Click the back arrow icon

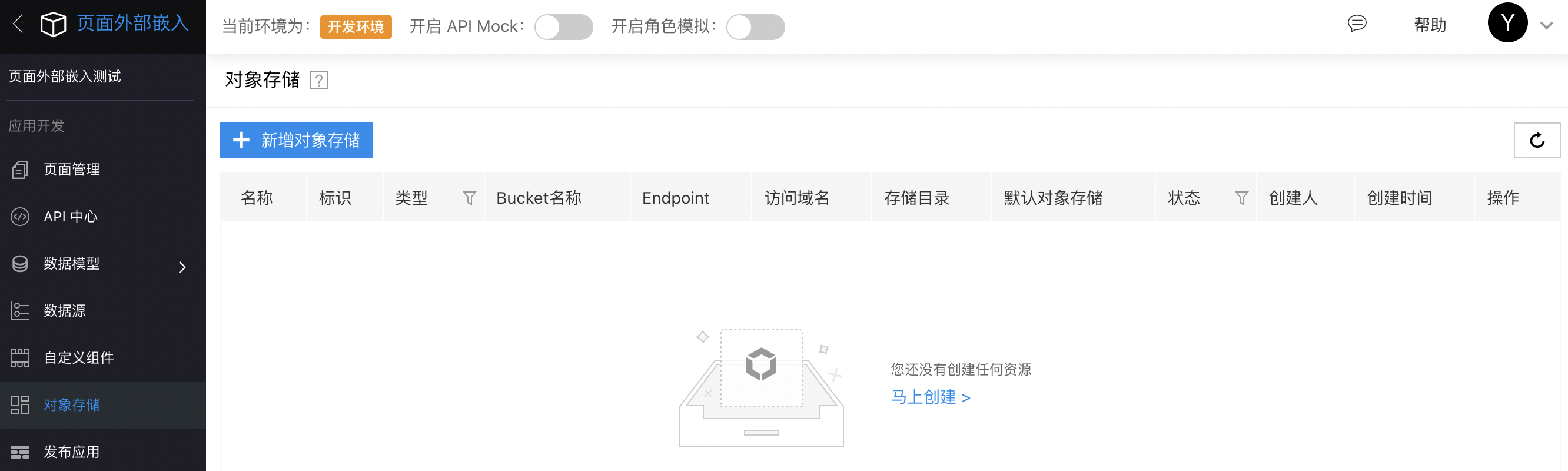[x=18, y=24]
